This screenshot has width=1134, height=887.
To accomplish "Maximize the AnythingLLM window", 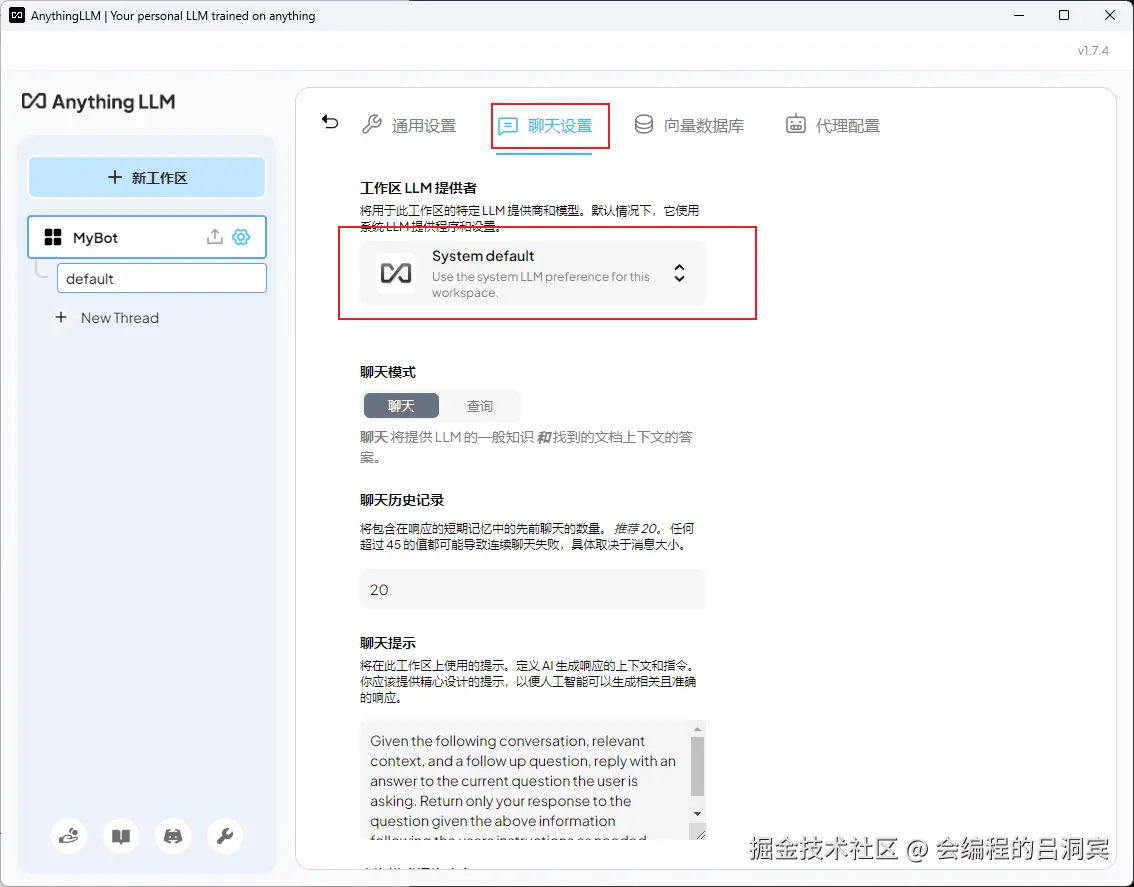I will pyautogui.click(x=1064, y=15).
